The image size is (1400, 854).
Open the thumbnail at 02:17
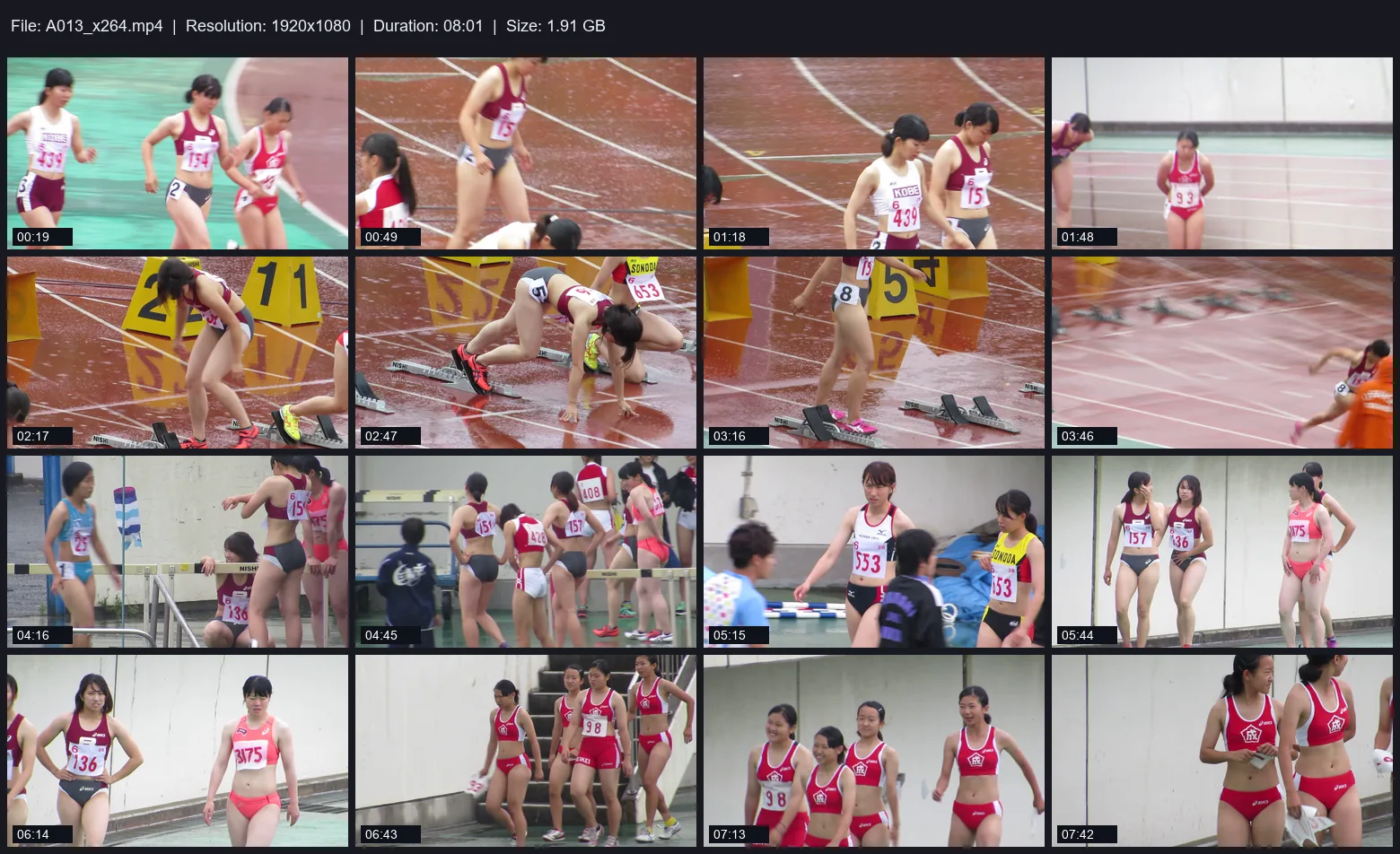(x=178, y=353)
